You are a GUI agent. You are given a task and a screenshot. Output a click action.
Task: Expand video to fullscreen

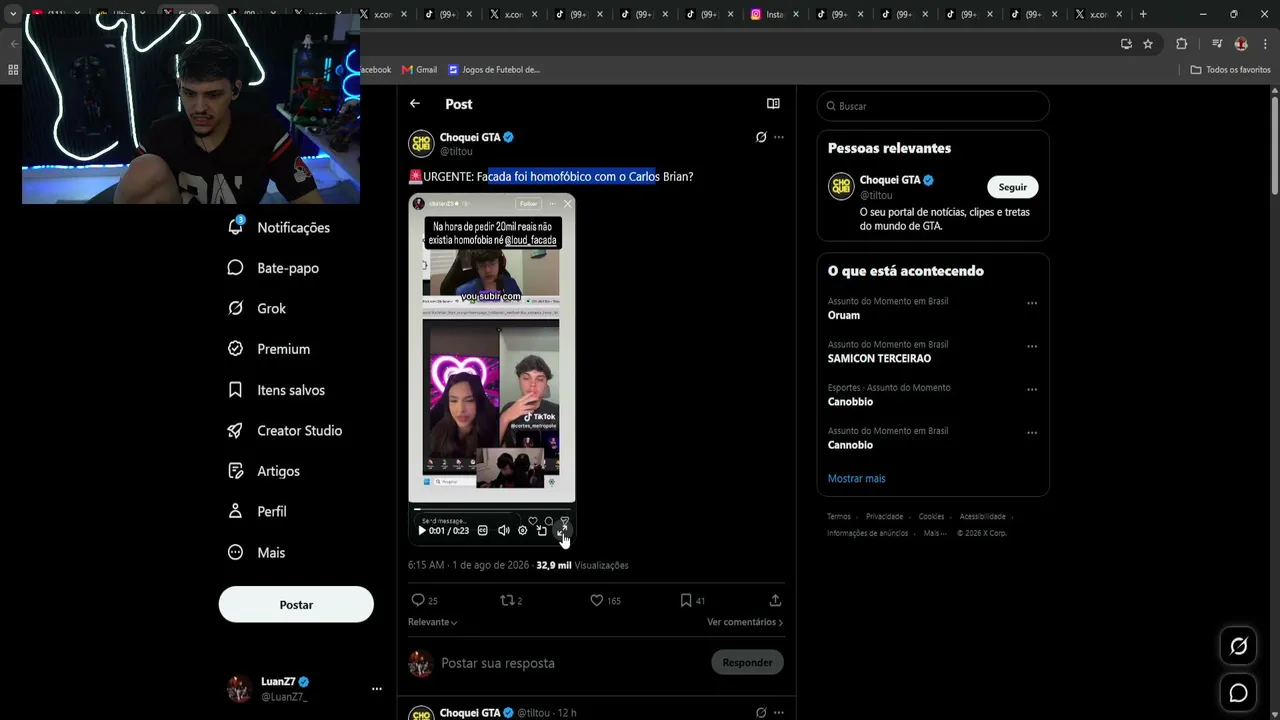coord(562,531)
